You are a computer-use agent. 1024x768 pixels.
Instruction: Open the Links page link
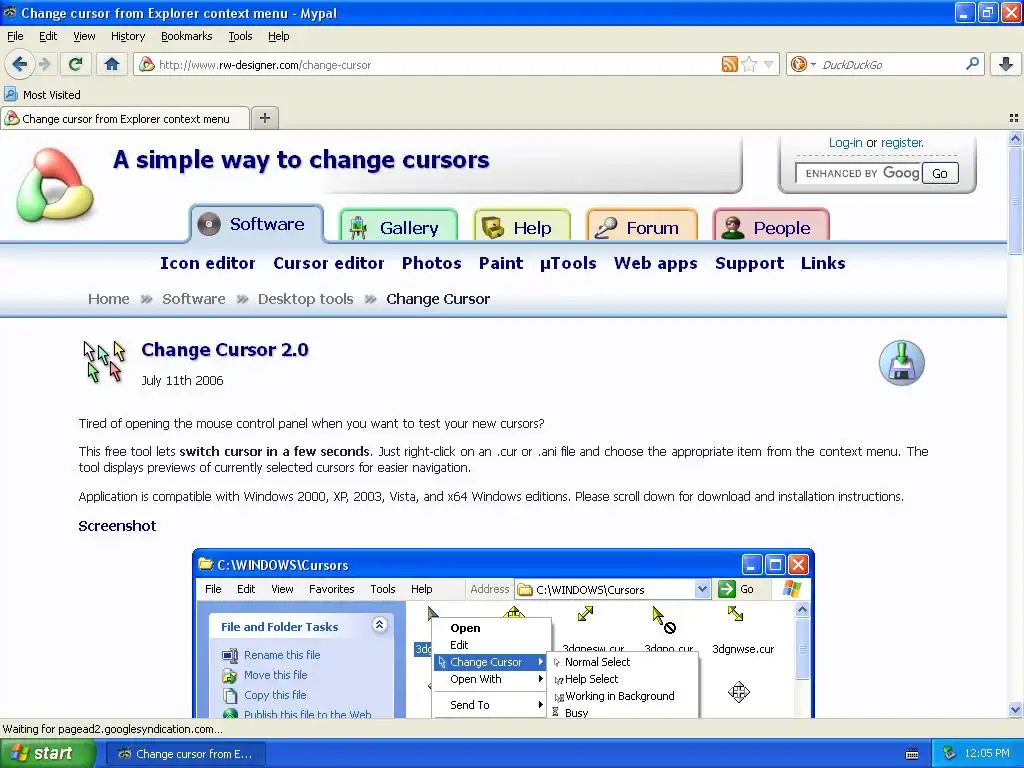pos(823,263)
